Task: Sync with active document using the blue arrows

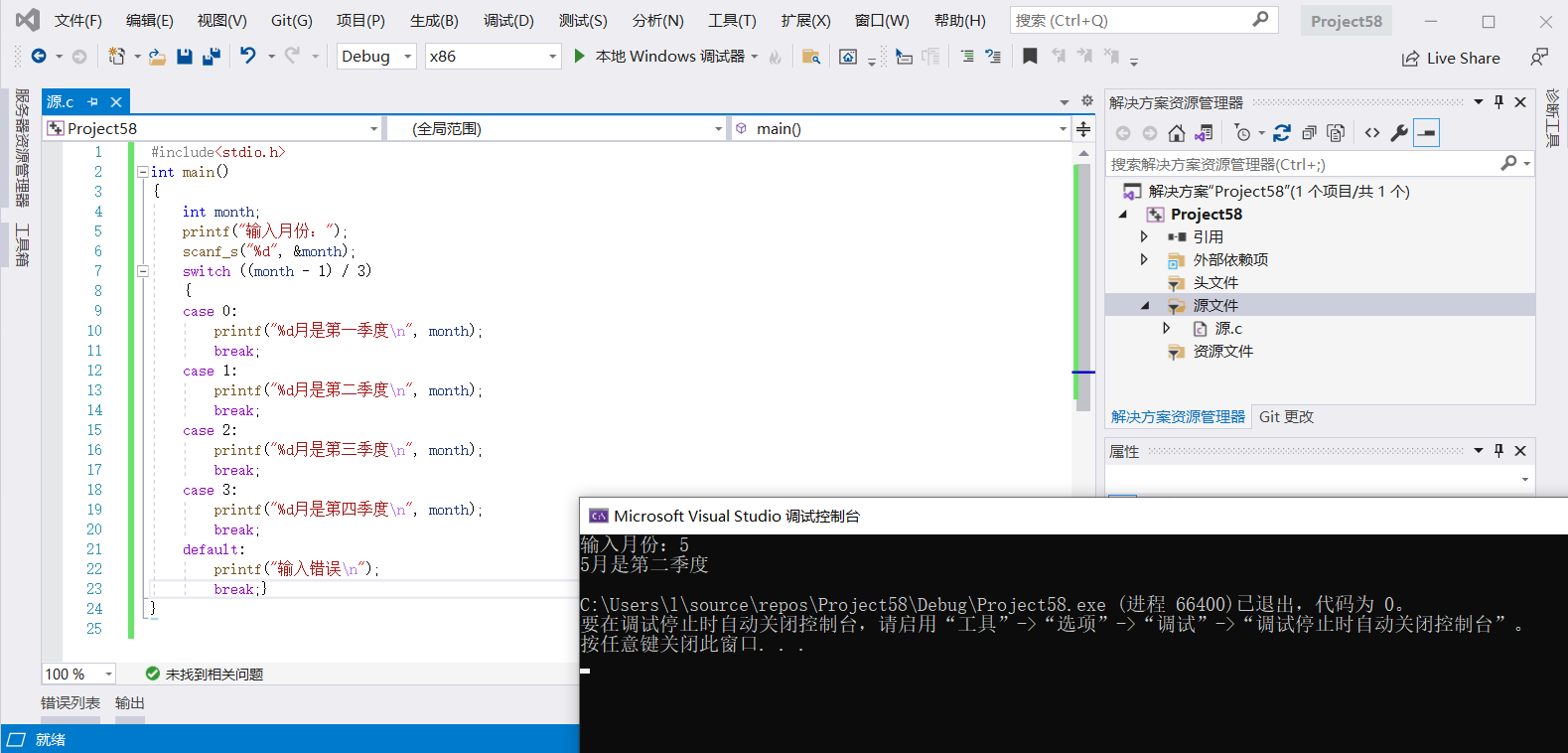Action: pos(1282,133)
